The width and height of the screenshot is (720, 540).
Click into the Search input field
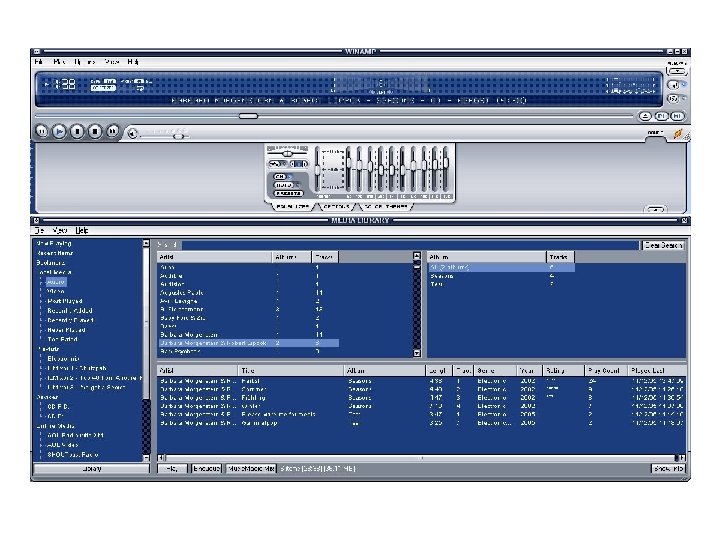[411, 245]
